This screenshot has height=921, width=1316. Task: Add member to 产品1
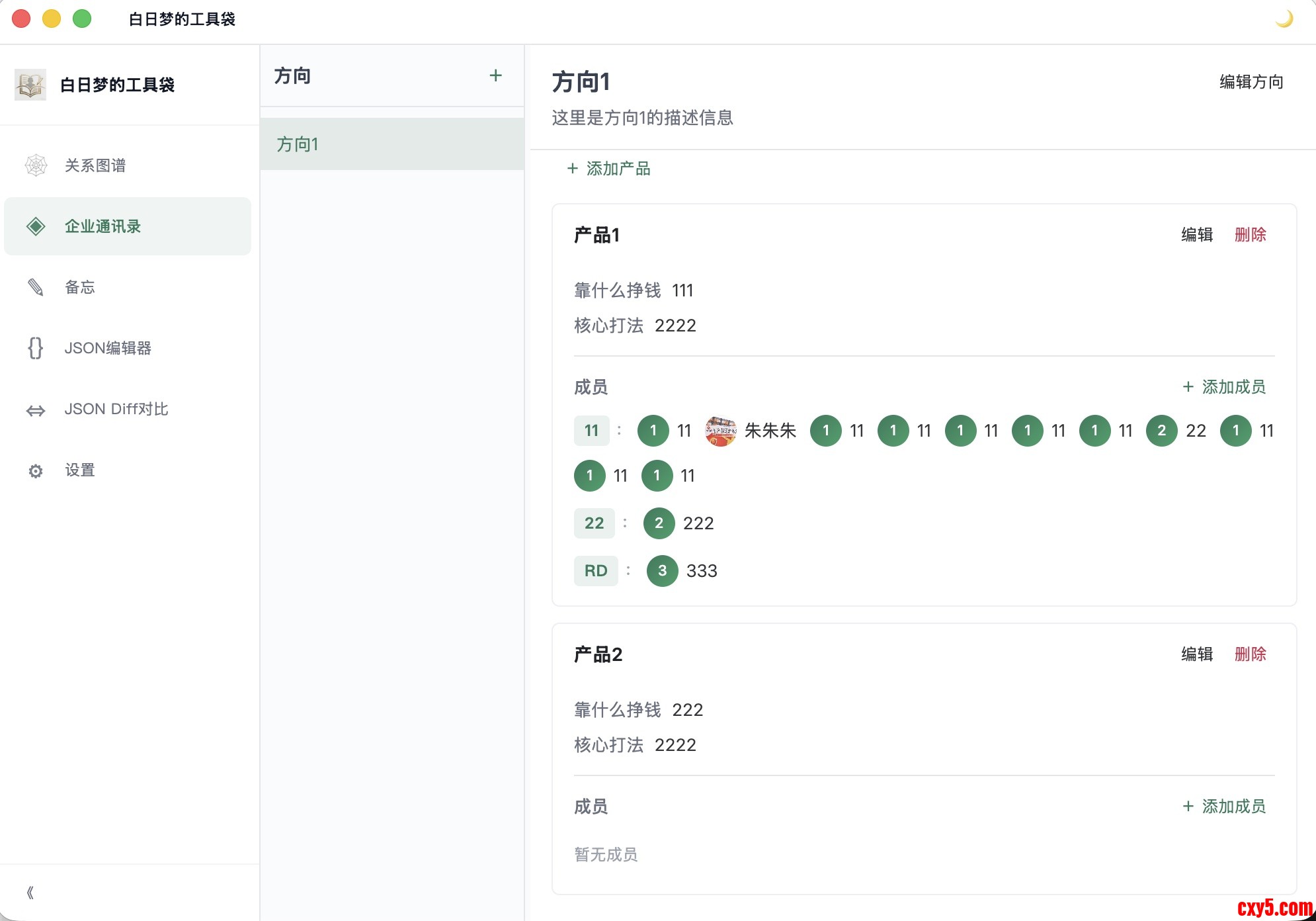pyautogui.click(x=1223, y=387)
